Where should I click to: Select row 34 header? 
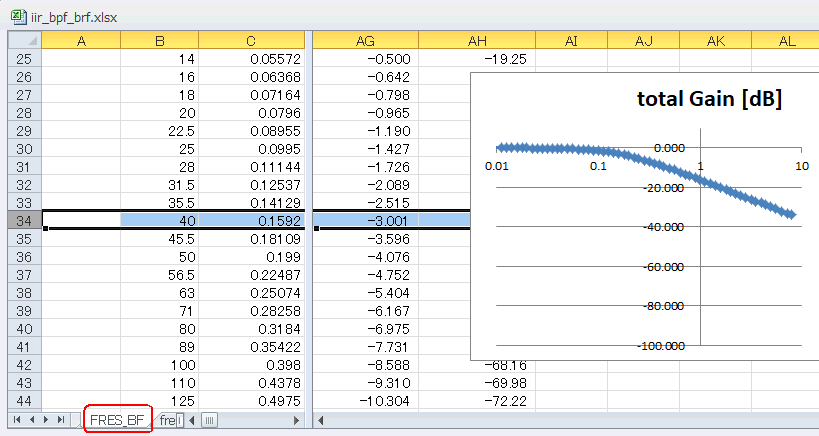(25, 220)
